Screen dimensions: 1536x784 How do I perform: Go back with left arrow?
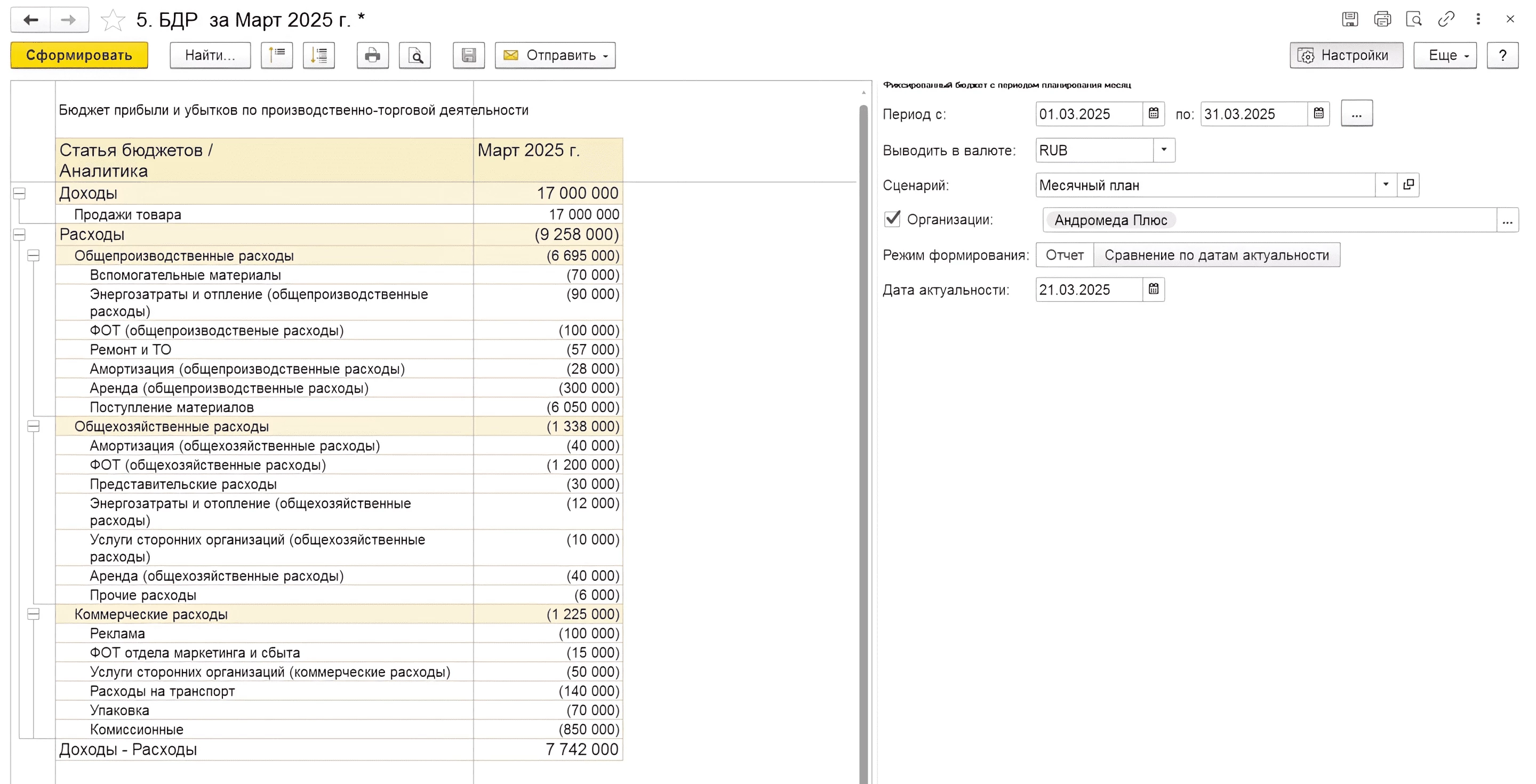[31, 20]
